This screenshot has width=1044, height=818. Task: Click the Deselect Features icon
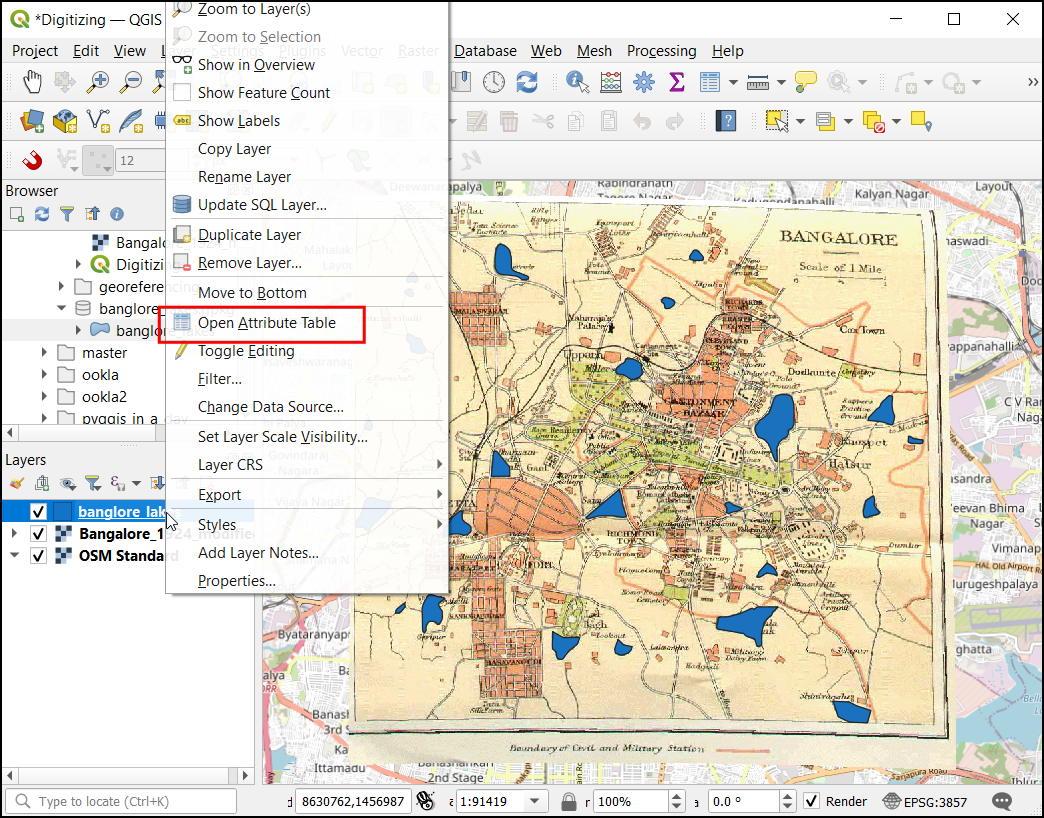873,121
